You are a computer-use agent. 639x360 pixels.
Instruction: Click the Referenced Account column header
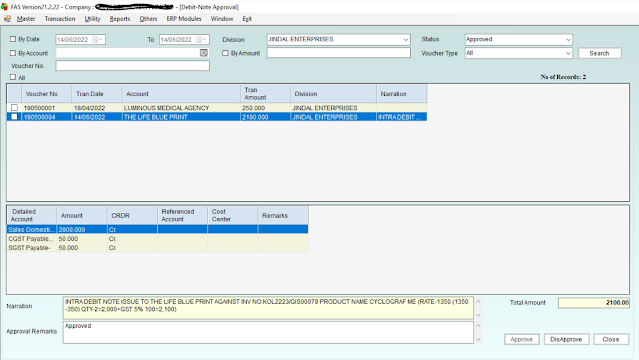point(183,215)
